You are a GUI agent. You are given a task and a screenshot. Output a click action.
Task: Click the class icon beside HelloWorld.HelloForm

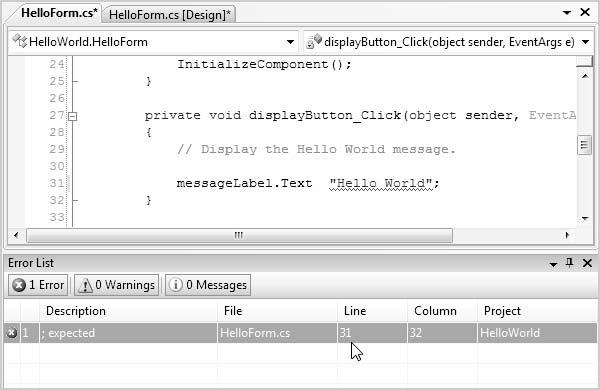click(20, 41)
